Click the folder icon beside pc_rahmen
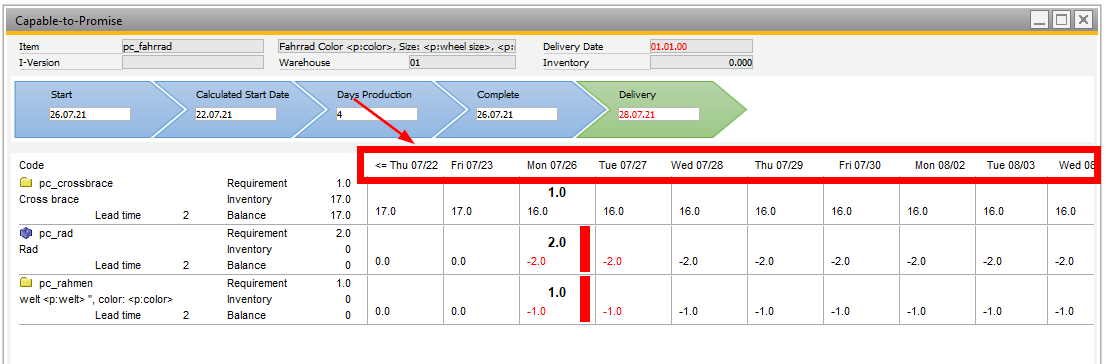The width and height of the screenshot is (1105, 364). point(27,283)
